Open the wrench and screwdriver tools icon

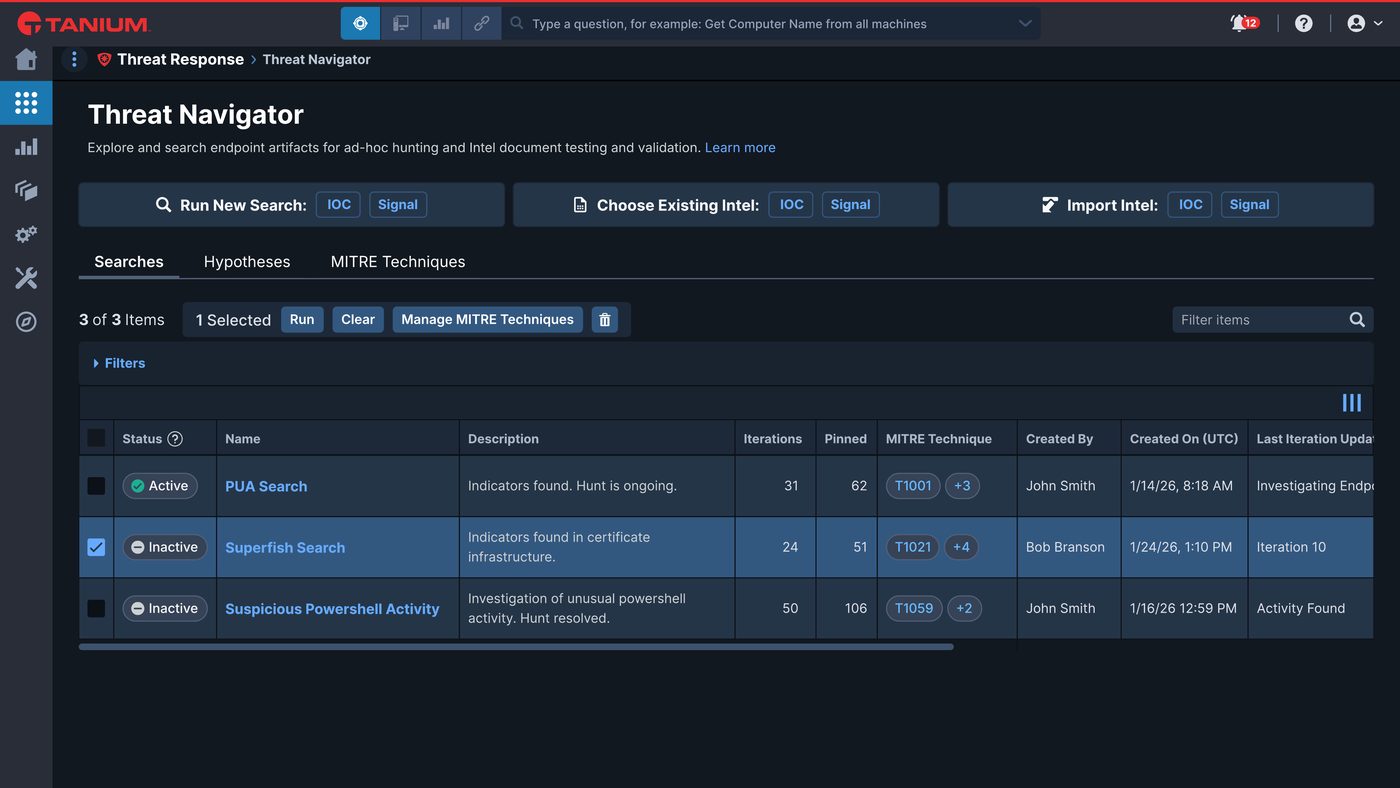coord(26,278)
